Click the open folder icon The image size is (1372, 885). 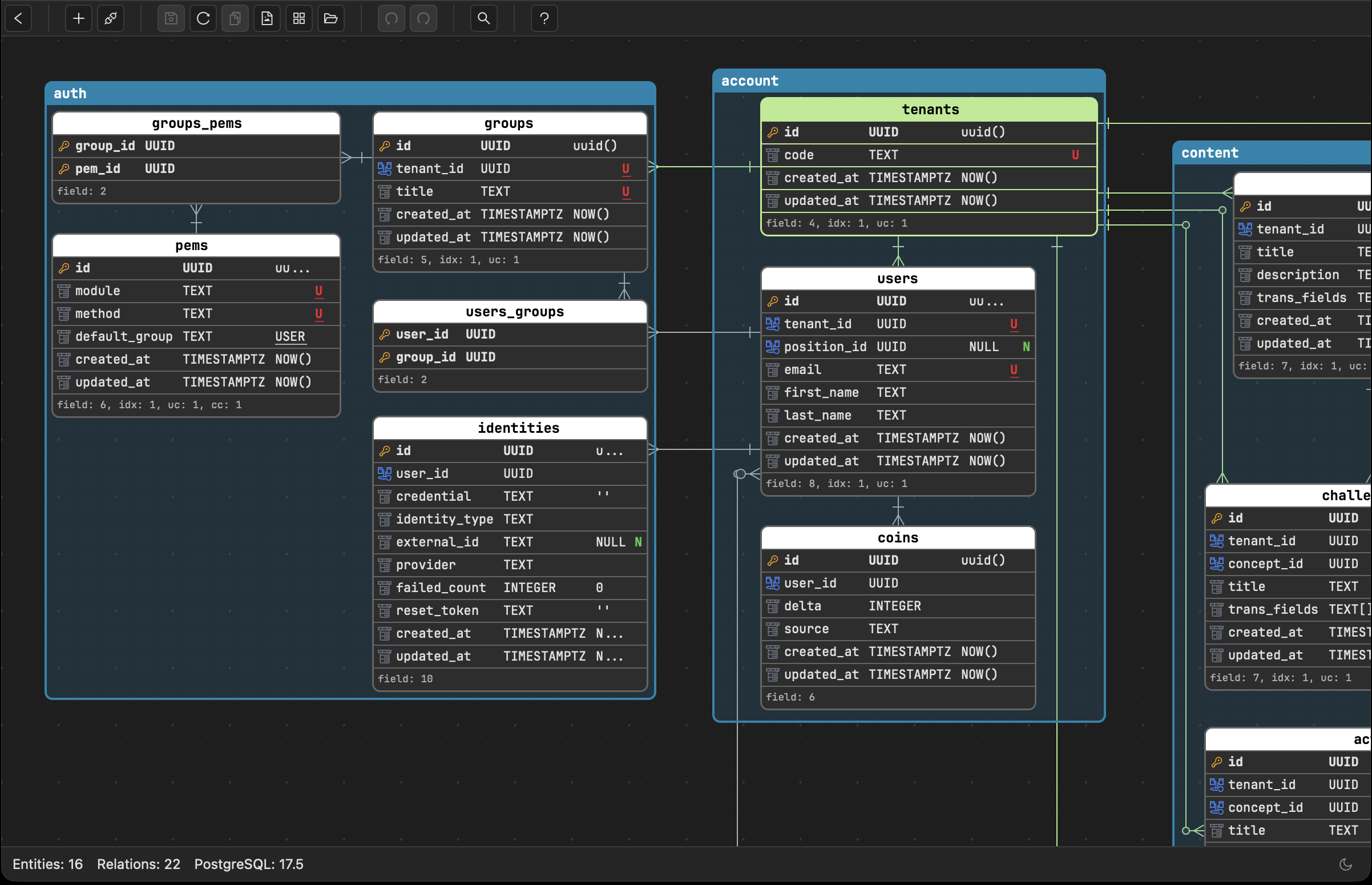point(331,18)
